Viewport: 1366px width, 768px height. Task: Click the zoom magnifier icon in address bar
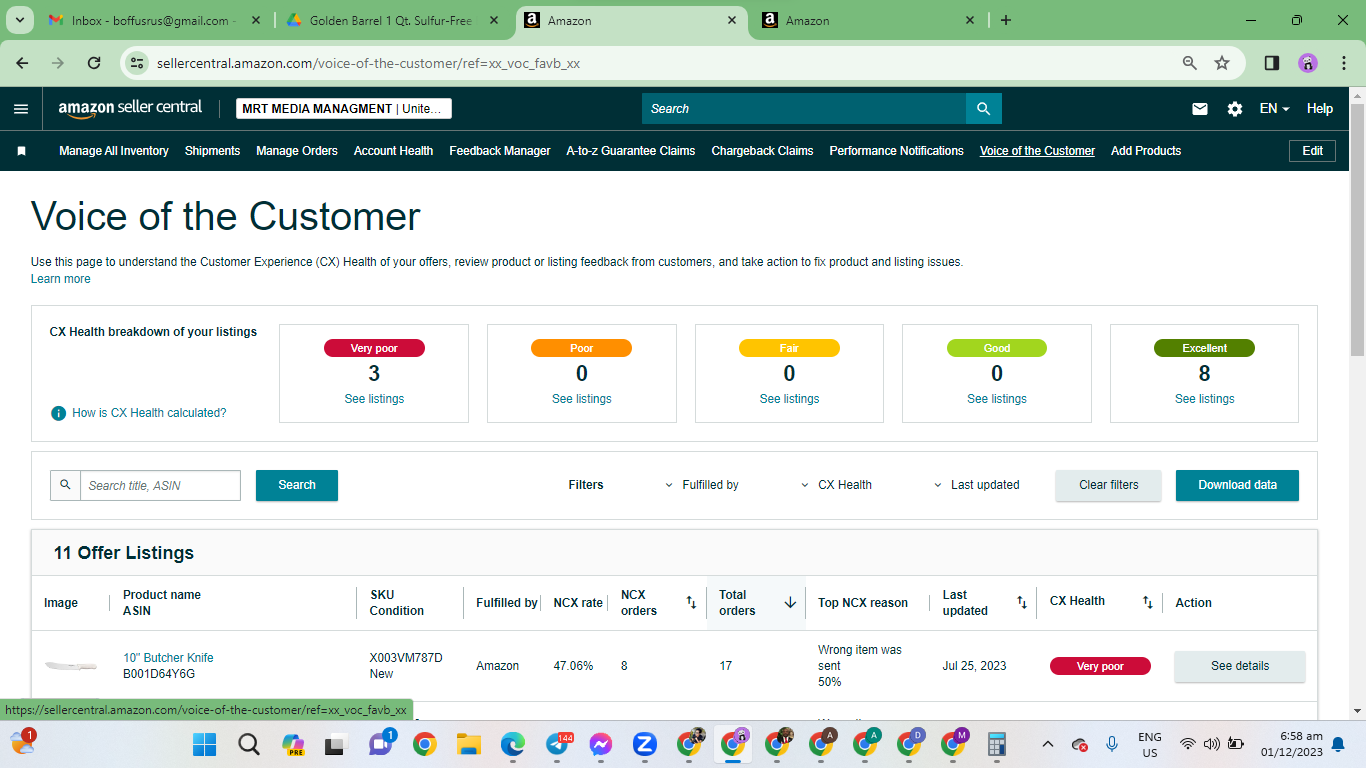pyautogui.click(x=1190, y=63)
